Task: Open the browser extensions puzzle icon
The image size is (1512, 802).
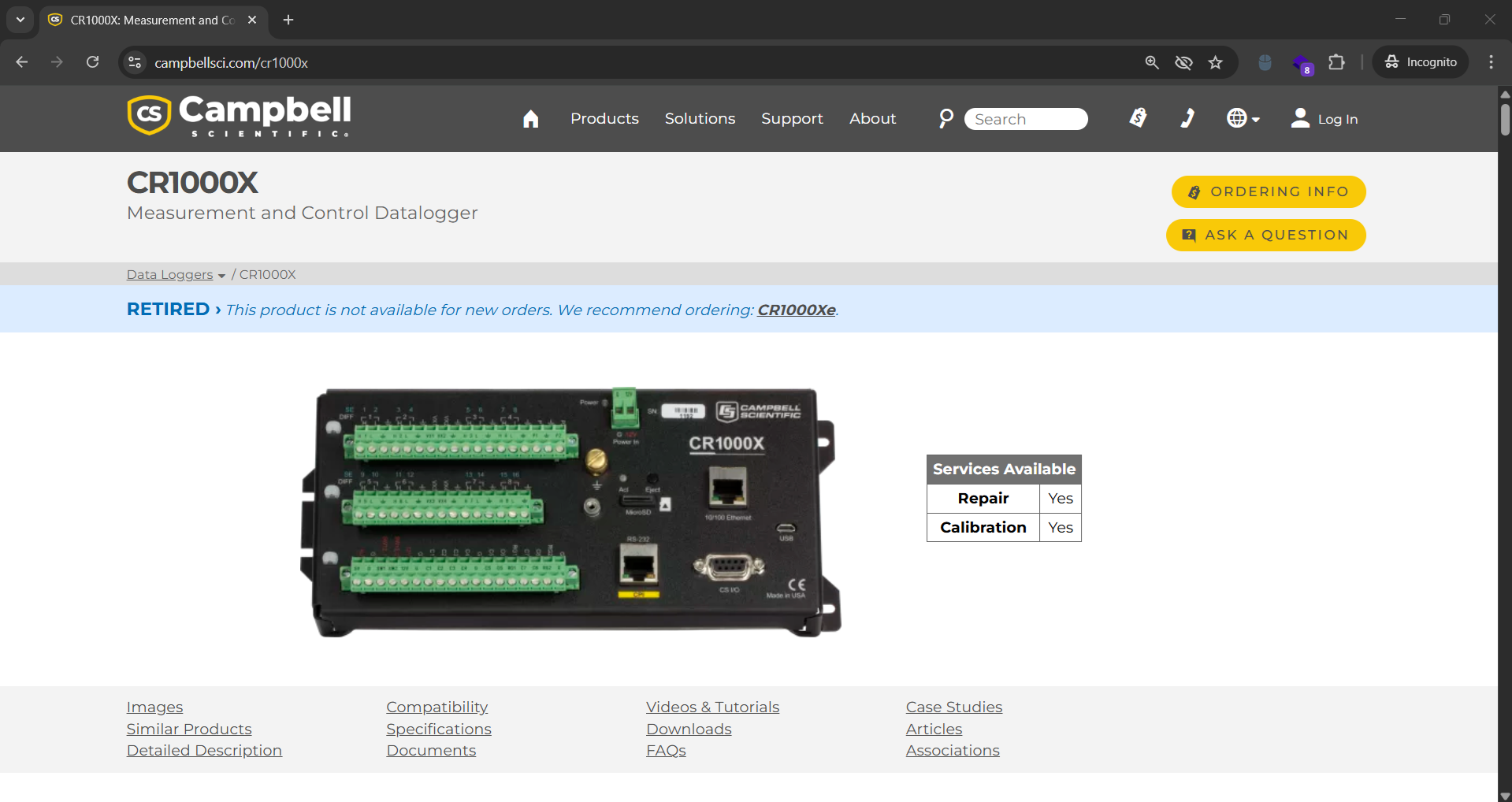Action: (1337, 62)
